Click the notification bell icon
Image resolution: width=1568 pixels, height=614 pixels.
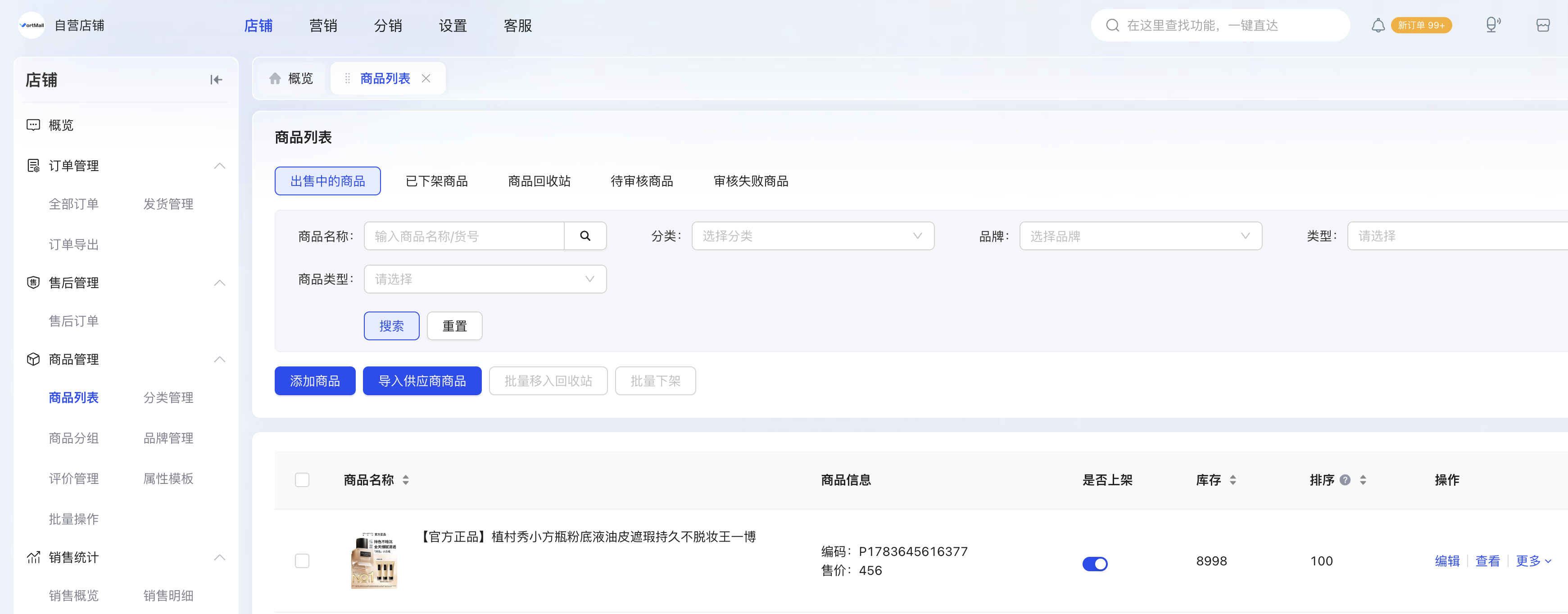tap(1378, 26)
